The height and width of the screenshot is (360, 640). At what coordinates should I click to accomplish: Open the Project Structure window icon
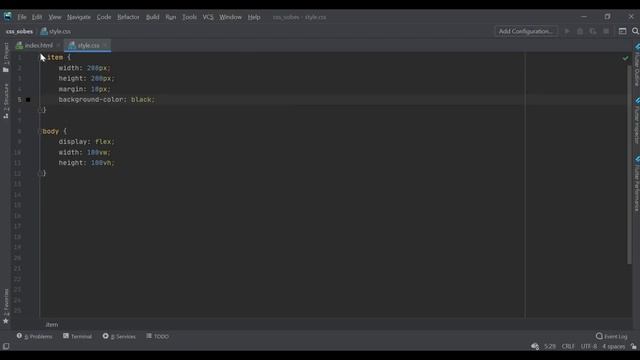pyautogui.click(x=622, y=31)
